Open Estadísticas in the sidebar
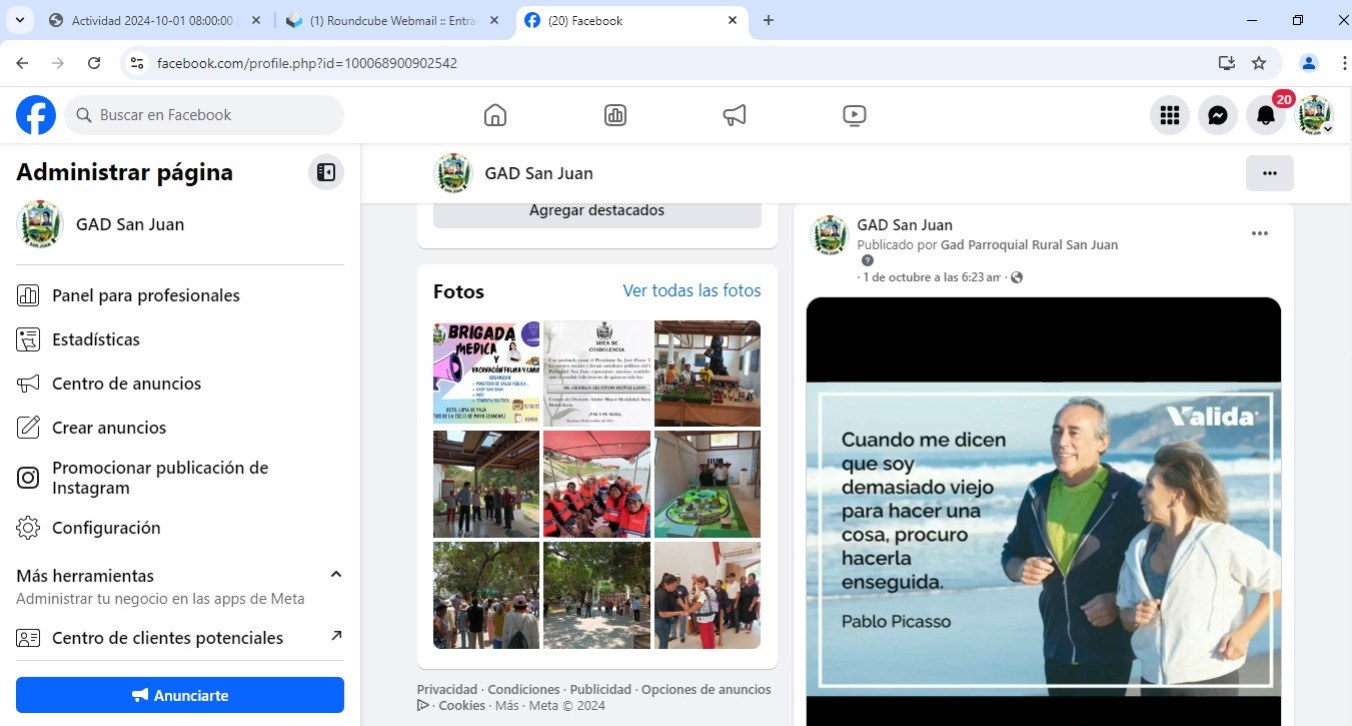 tap(96, 340)
